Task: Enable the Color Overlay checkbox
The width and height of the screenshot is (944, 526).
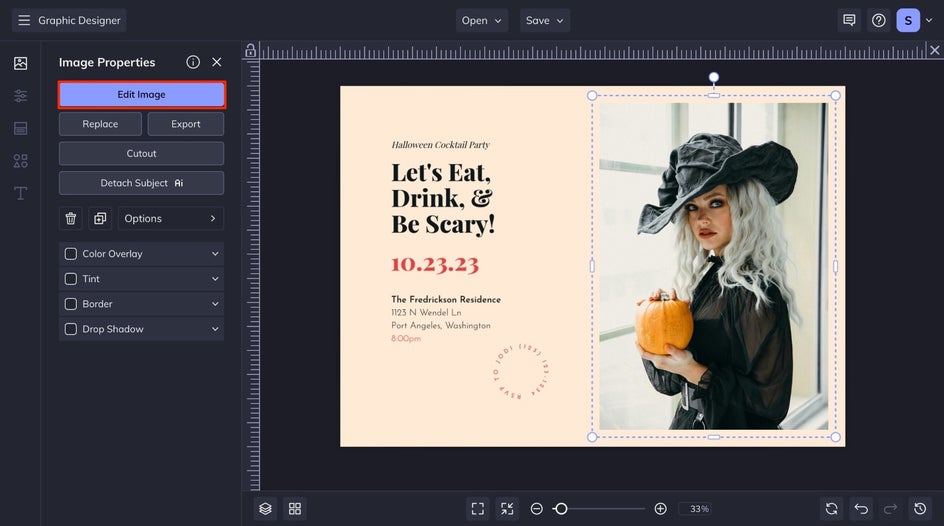Action: 71,254
